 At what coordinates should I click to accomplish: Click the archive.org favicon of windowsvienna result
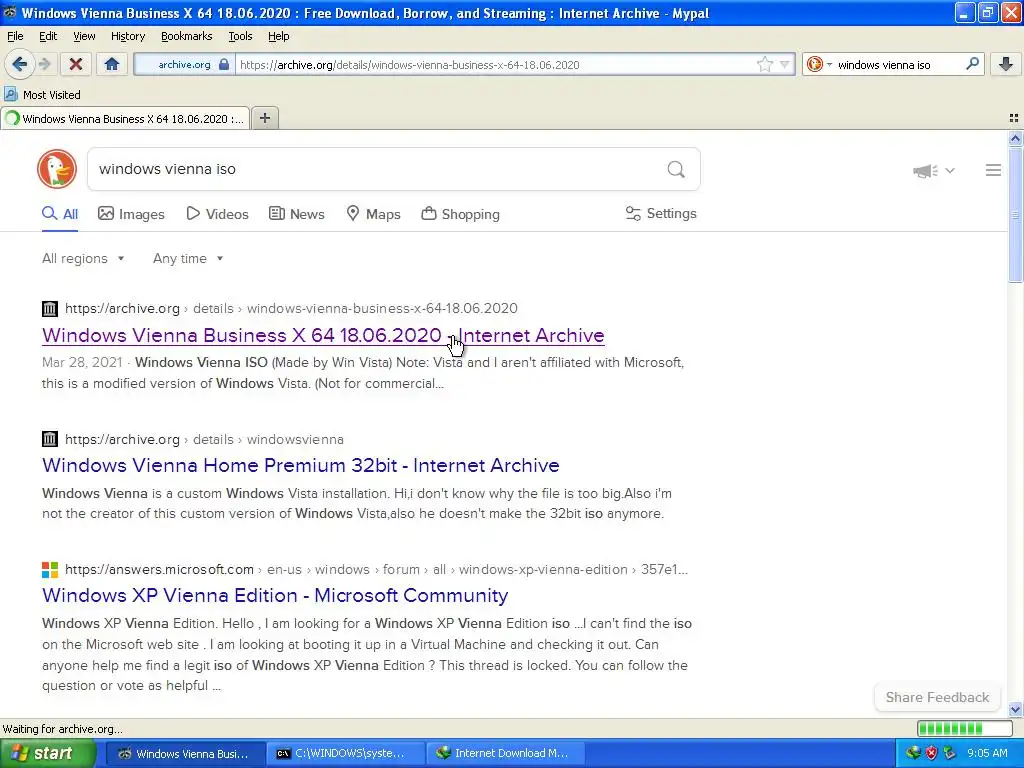[50, 439]
